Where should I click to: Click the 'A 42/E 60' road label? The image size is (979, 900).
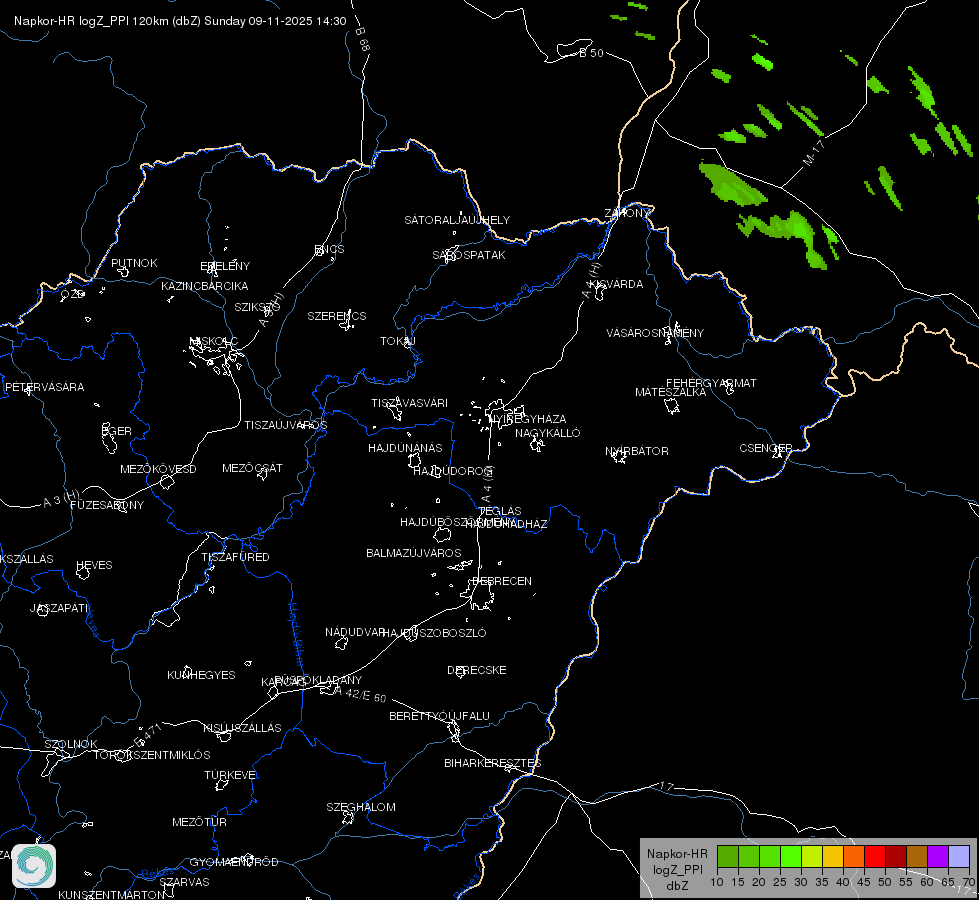(x=360, y=694)
